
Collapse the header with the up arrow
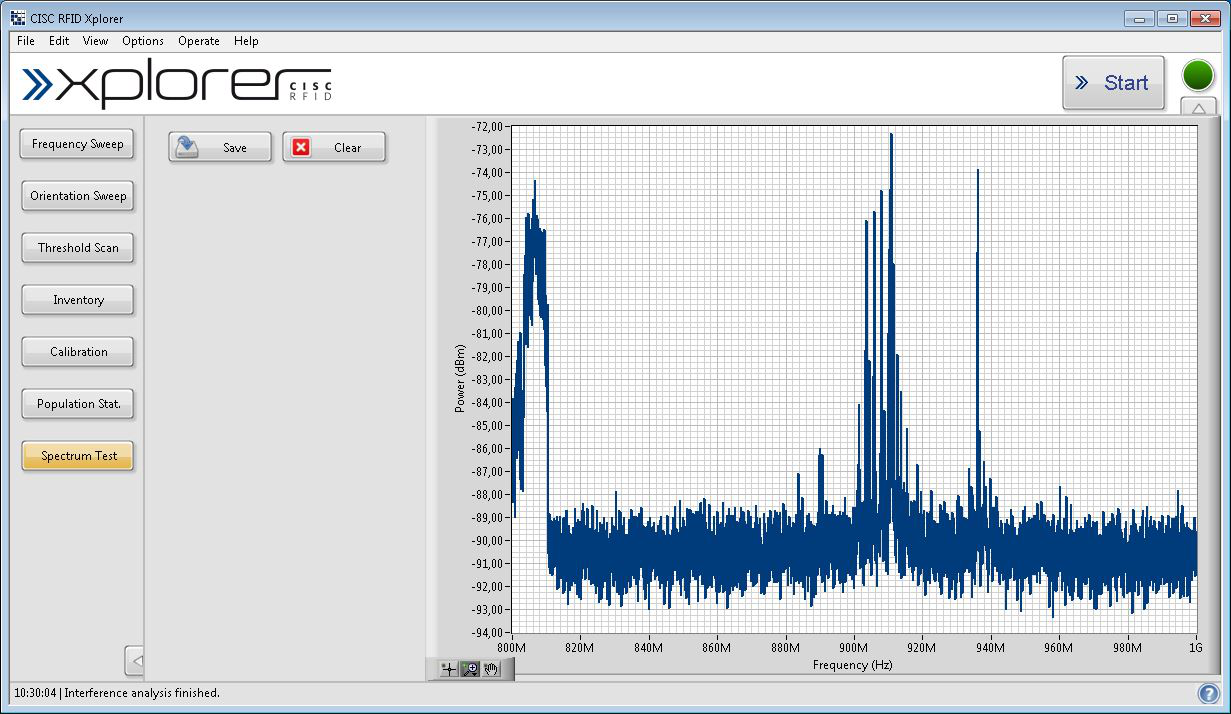[x=1198, y=108]
